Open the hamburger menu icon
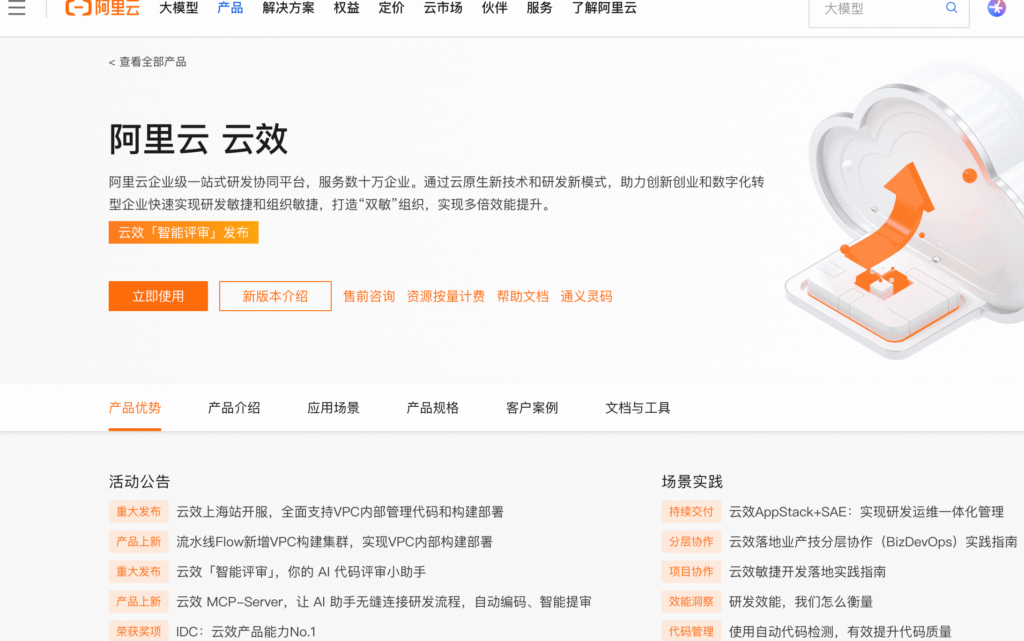 coord(17,8)
